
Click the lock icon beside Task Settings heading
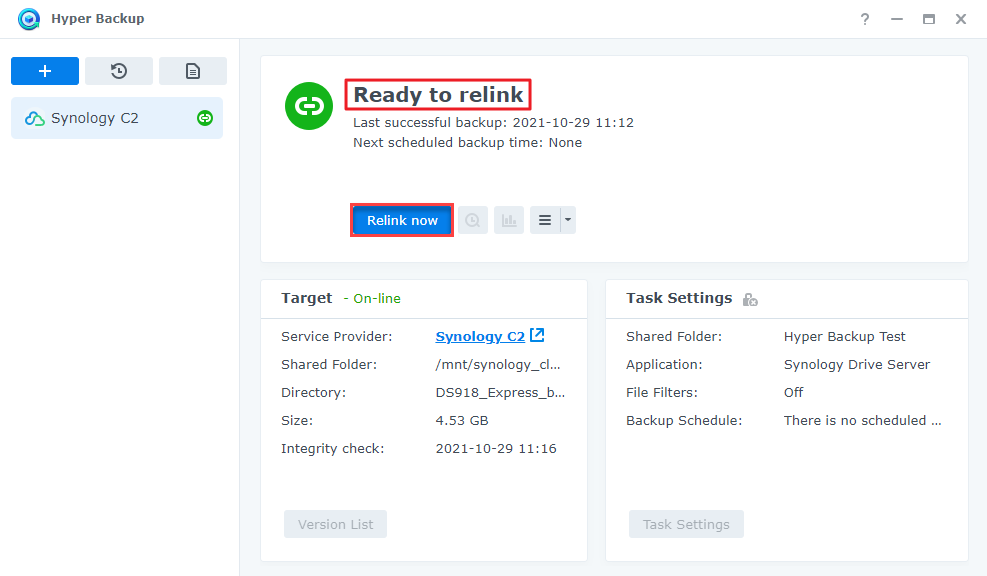[750, 299]
